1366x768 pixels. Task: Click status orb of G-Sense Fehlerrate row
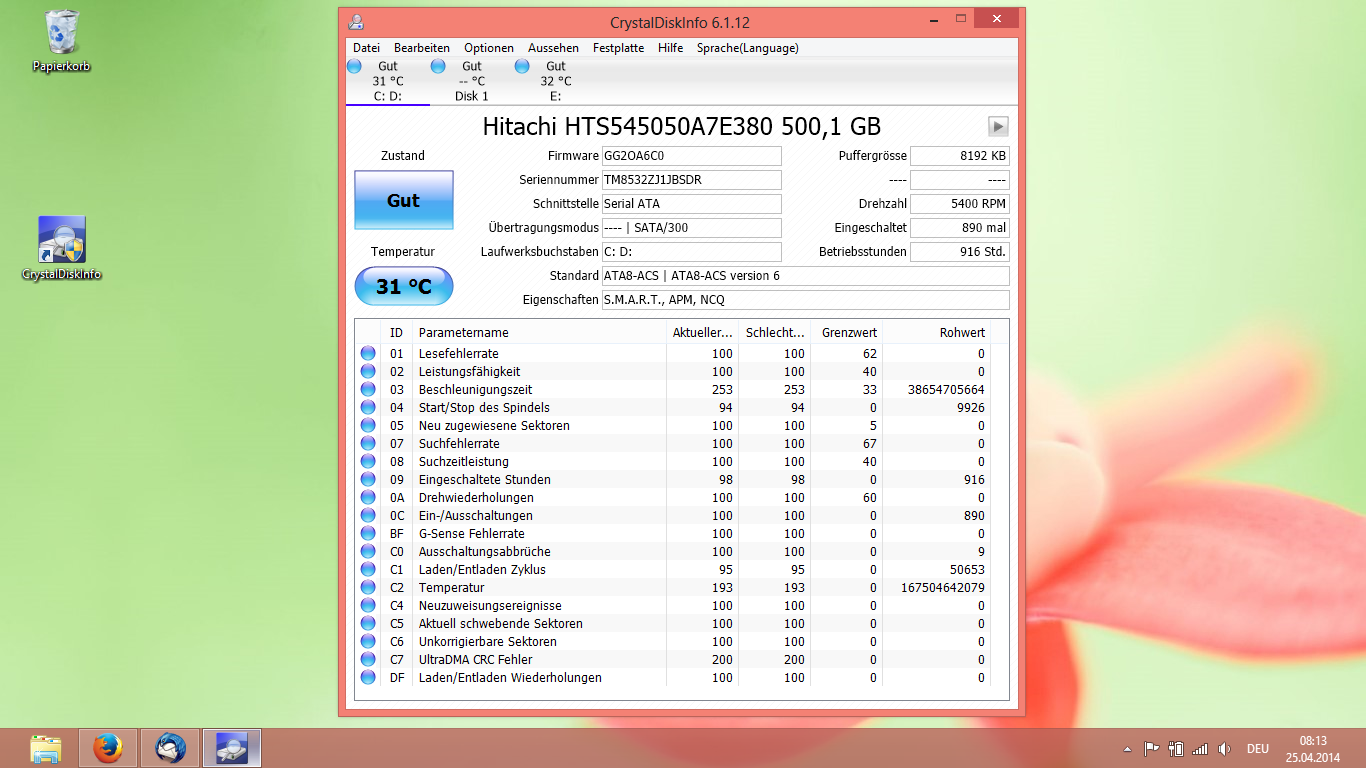[x=368, y=533]
